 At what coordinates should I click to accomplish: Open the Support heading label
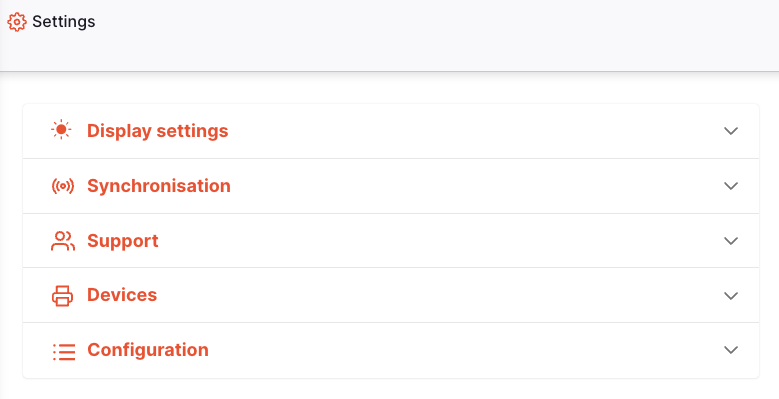tap(123, 241)
